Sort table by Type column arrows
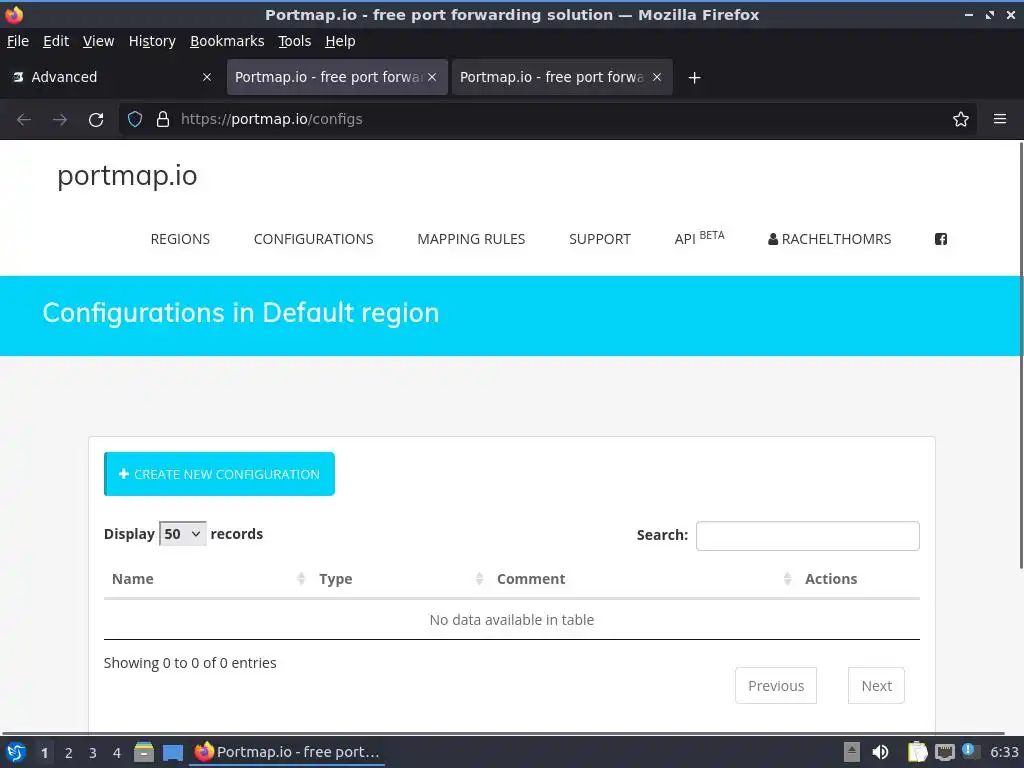This screenshot has height=768, width=1024. coord(479,579)
